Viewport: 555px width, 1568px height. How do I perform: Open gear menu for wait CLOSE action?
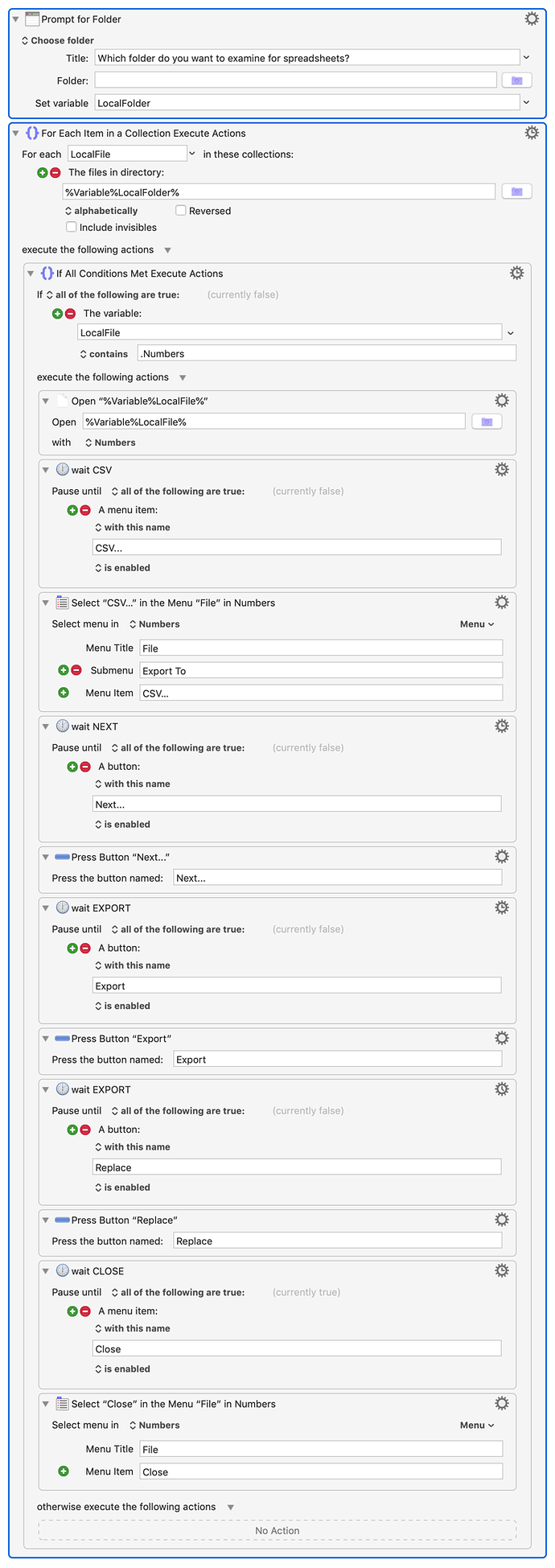502,1271
